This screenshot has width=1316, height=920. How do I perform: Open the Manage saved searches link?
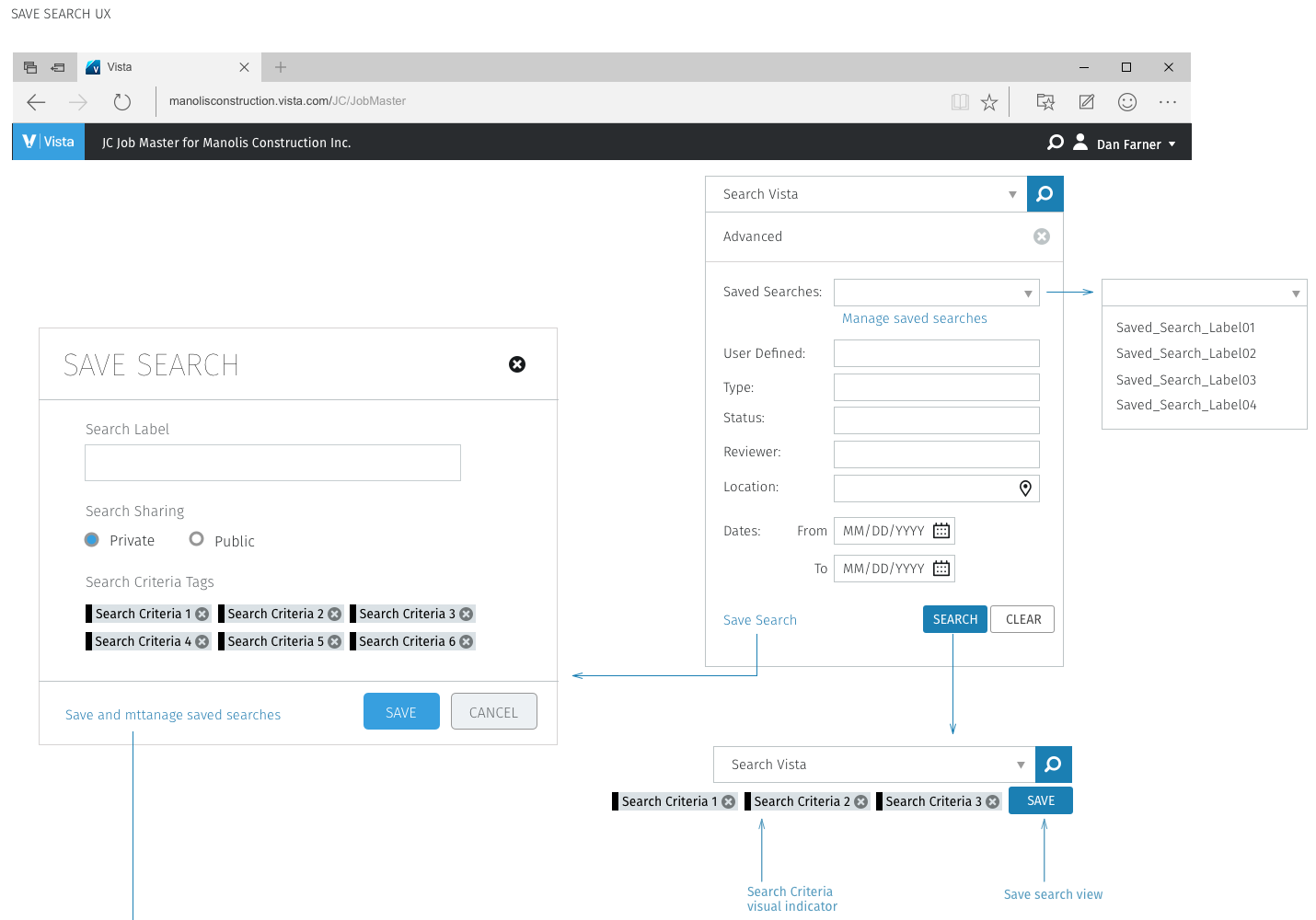[915, 318]
